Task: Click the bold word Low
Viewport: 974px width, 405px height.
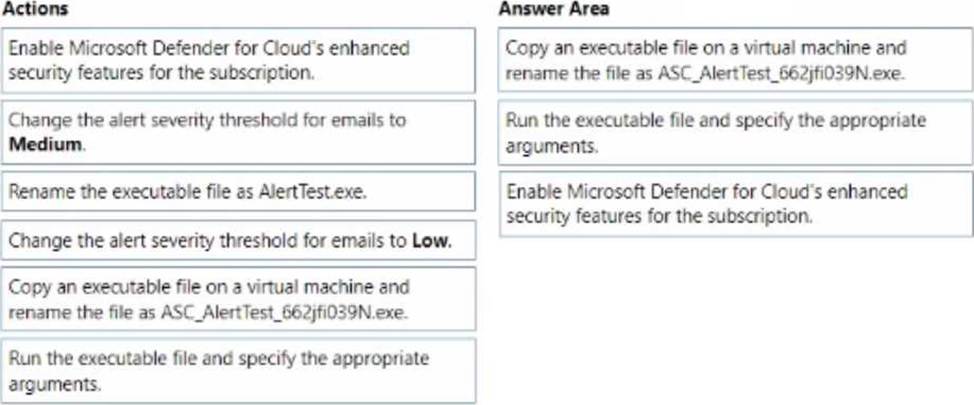Action: tap(431, 240)
